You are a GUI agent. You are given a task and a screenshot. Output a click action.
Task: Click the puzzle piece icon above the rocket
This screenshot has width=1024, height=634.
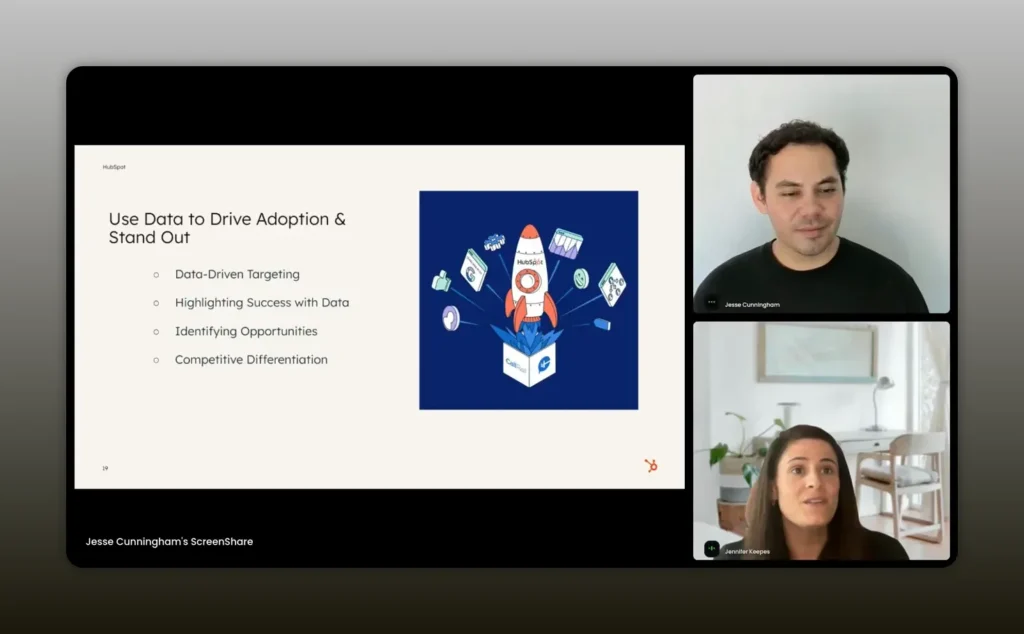494,242
